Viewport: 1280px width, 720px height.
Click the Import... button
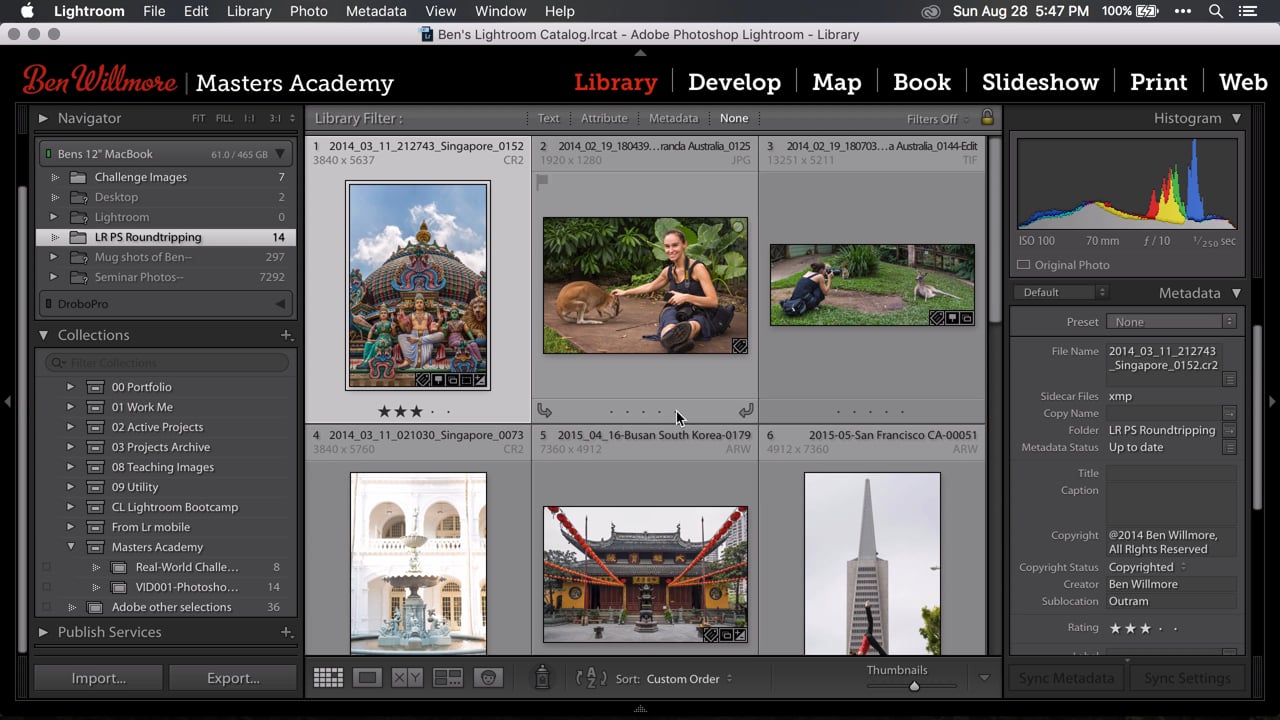[98, 678]
